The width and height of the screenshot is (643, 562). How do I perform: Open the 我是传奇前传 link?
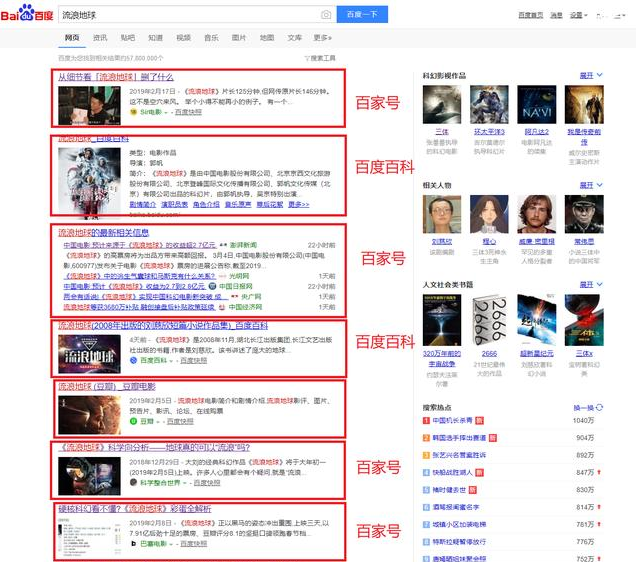pos(584,137)
